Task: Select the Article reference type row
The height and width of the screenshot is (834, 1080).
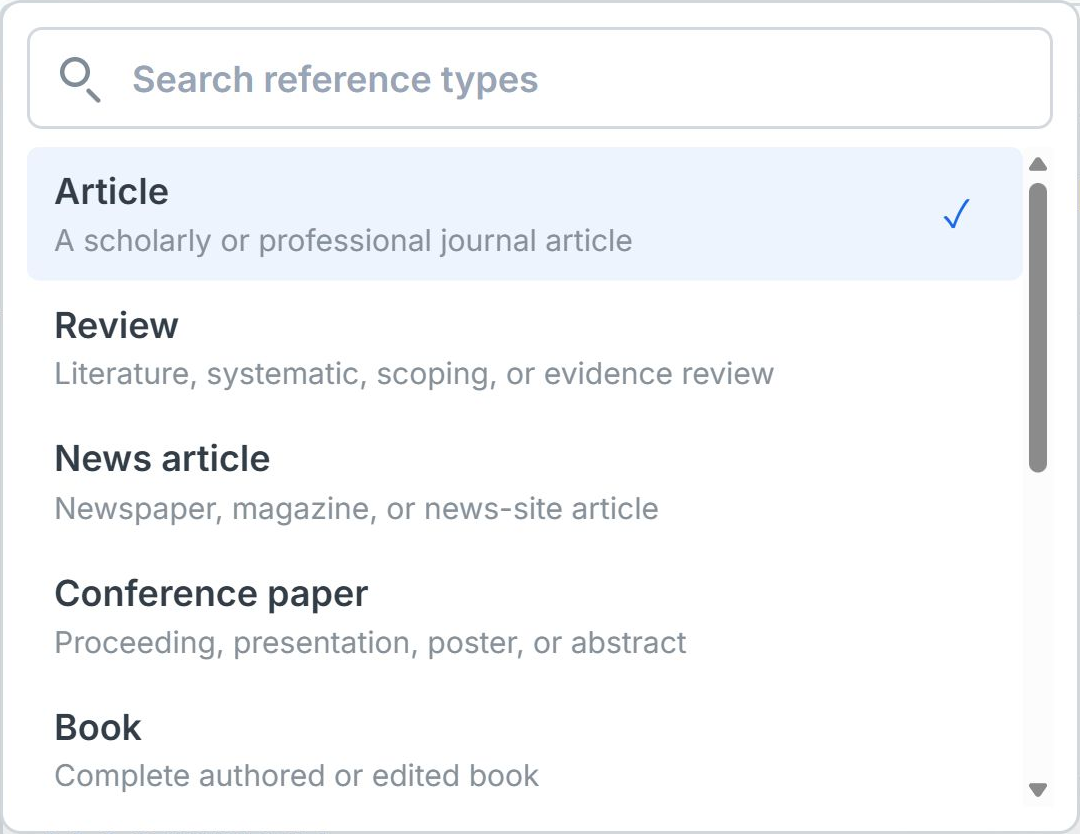Action: 524,213
